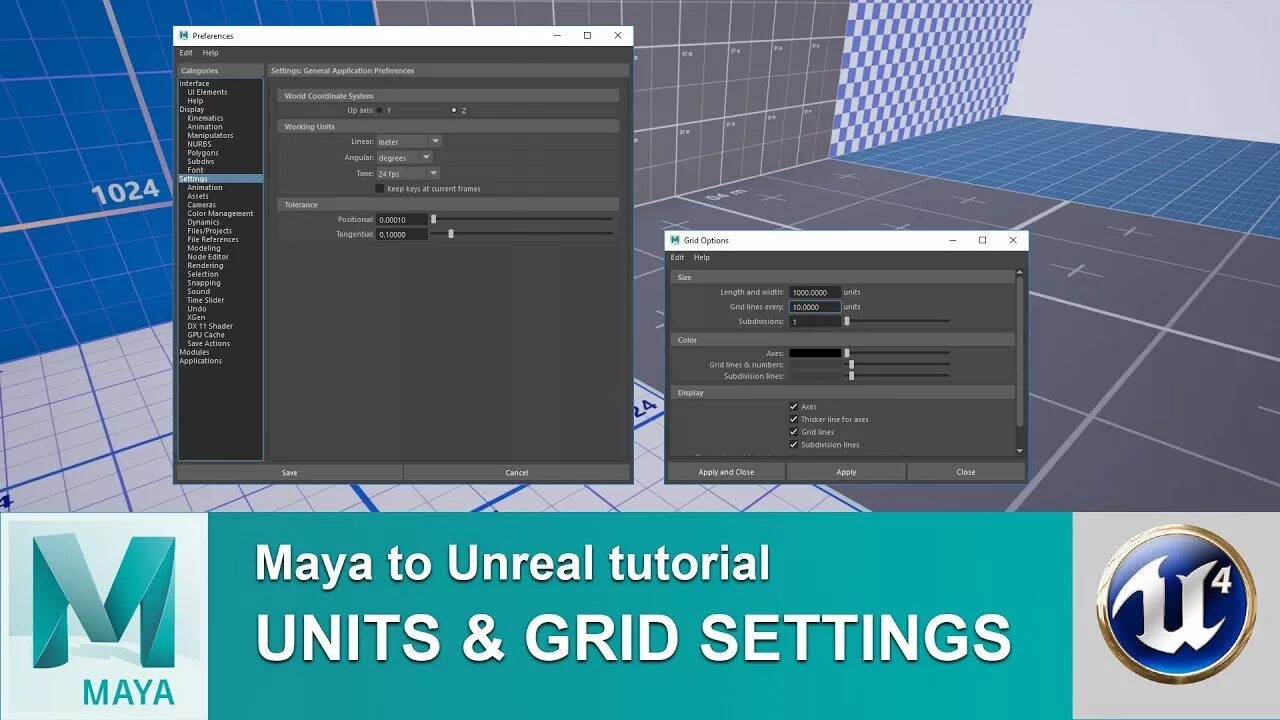Uncheck the Axes display checkbox in Grid Options
Screen dimensions: 1280x720
(794, 407)
